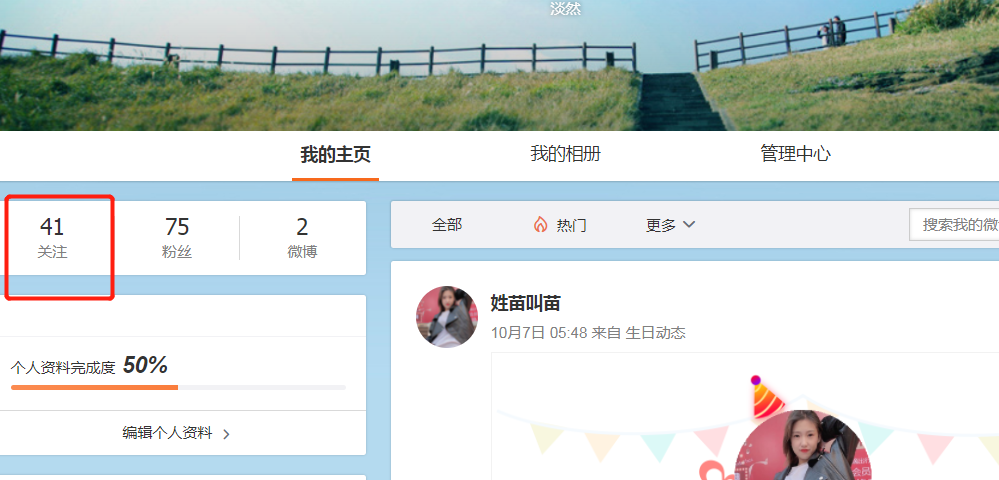999x480 pixels.
Task: Click the 淡然 profile name on cover
Action: coord(566,9)
